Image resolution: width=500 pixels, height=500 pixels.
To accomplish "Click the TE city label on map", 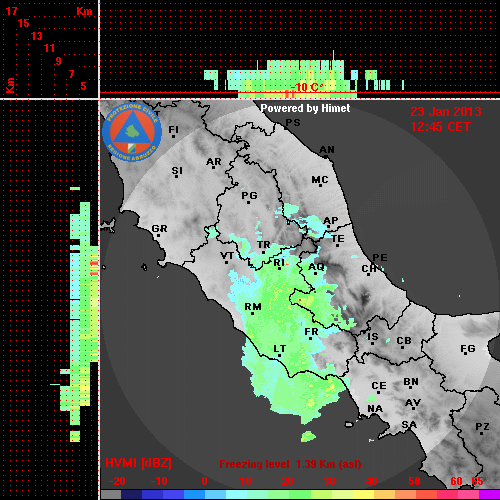I will (x=338, y=239).
